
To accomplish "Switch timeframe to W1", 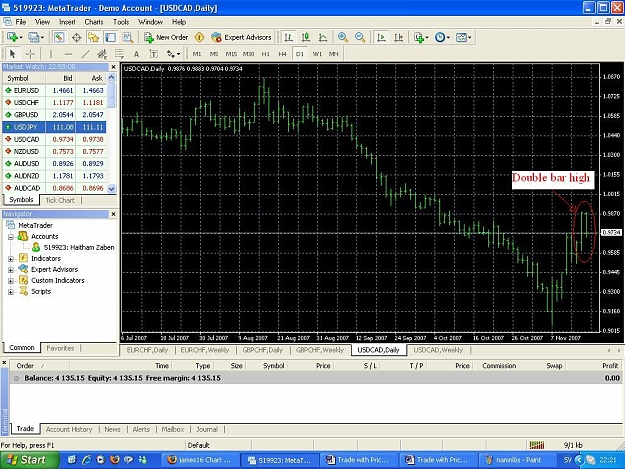I will [x=317, y=54].
